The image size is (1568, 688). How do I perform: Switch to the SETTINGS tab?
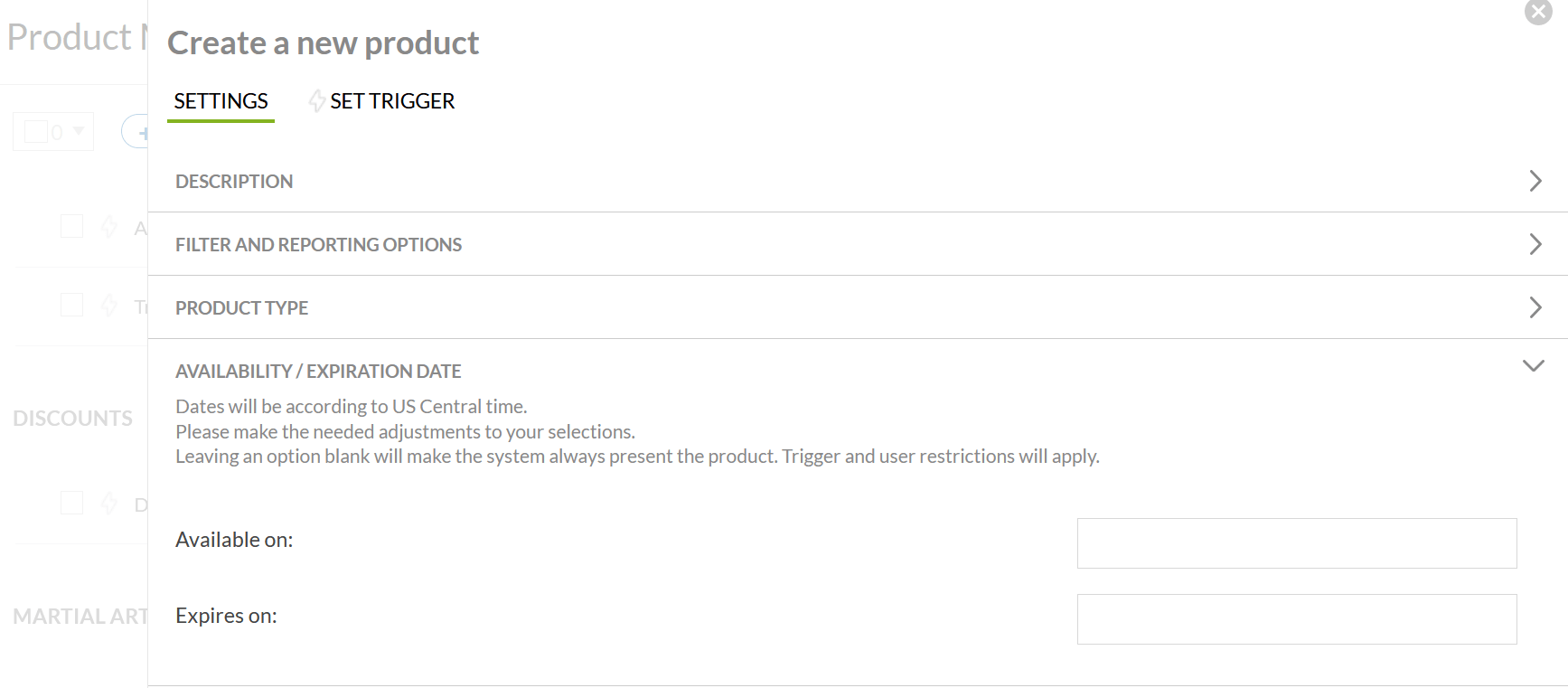tap(221, 101)
